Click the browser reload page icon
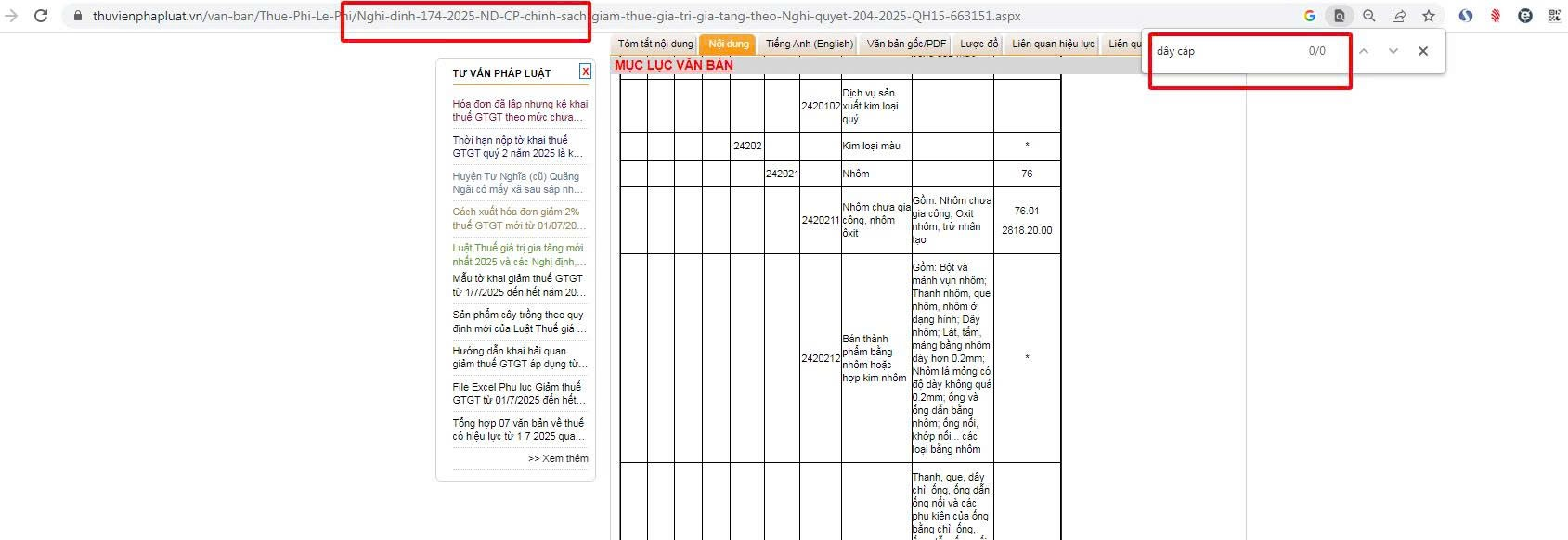 (41, 16)
